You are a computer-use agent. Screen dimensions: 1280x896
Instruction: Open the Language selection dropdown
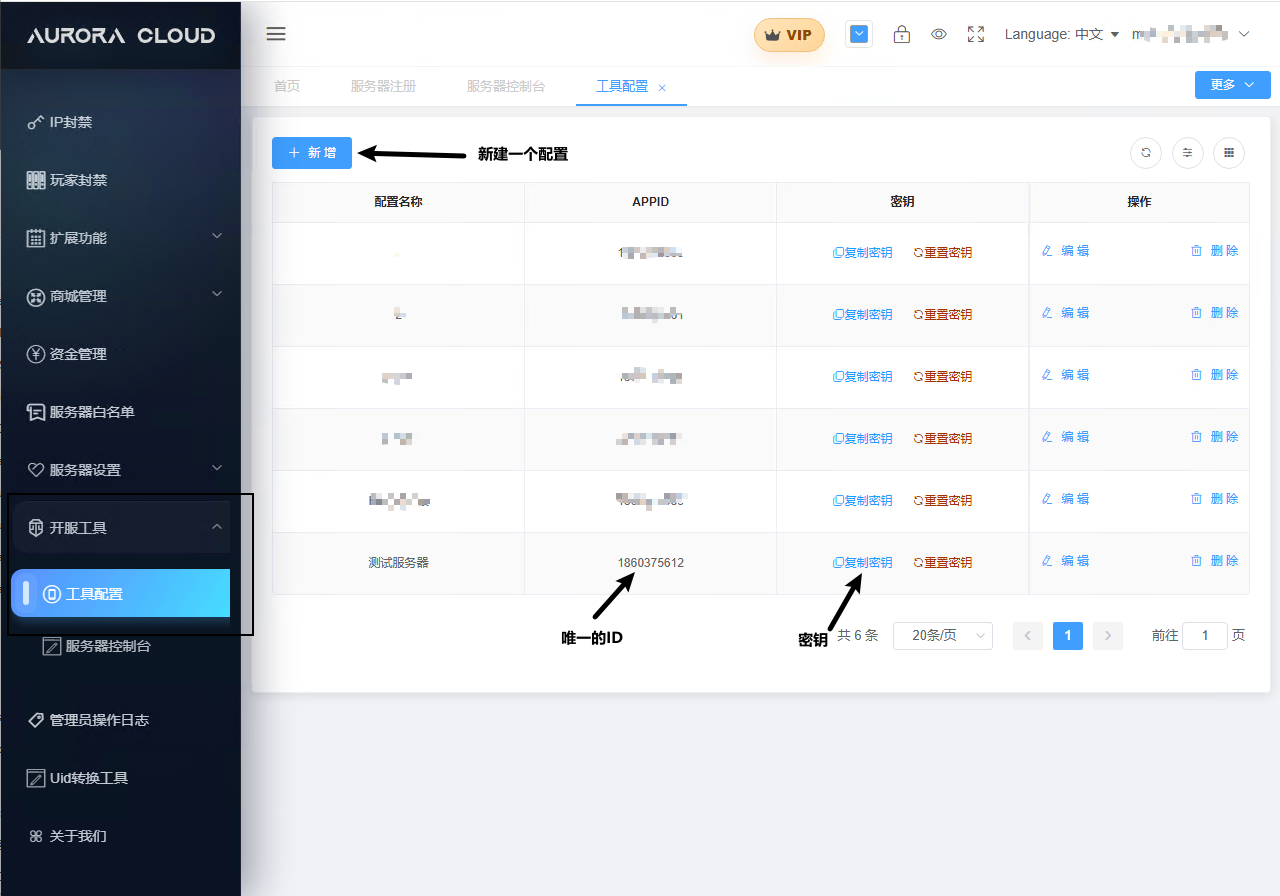(1061, 34)
